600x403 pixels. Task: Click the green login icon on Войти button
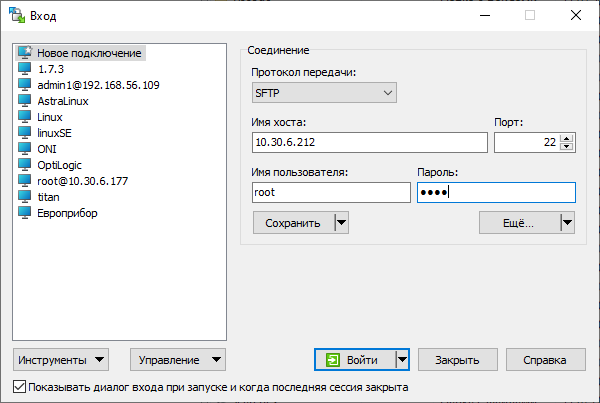click(333, 360)
